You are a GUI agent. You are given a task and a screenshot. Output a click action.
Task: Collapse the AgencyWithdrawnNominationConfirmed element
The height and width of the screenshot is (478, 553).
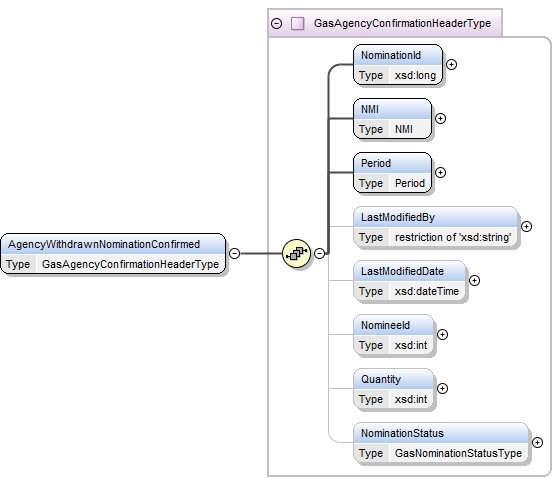[235, 253]
